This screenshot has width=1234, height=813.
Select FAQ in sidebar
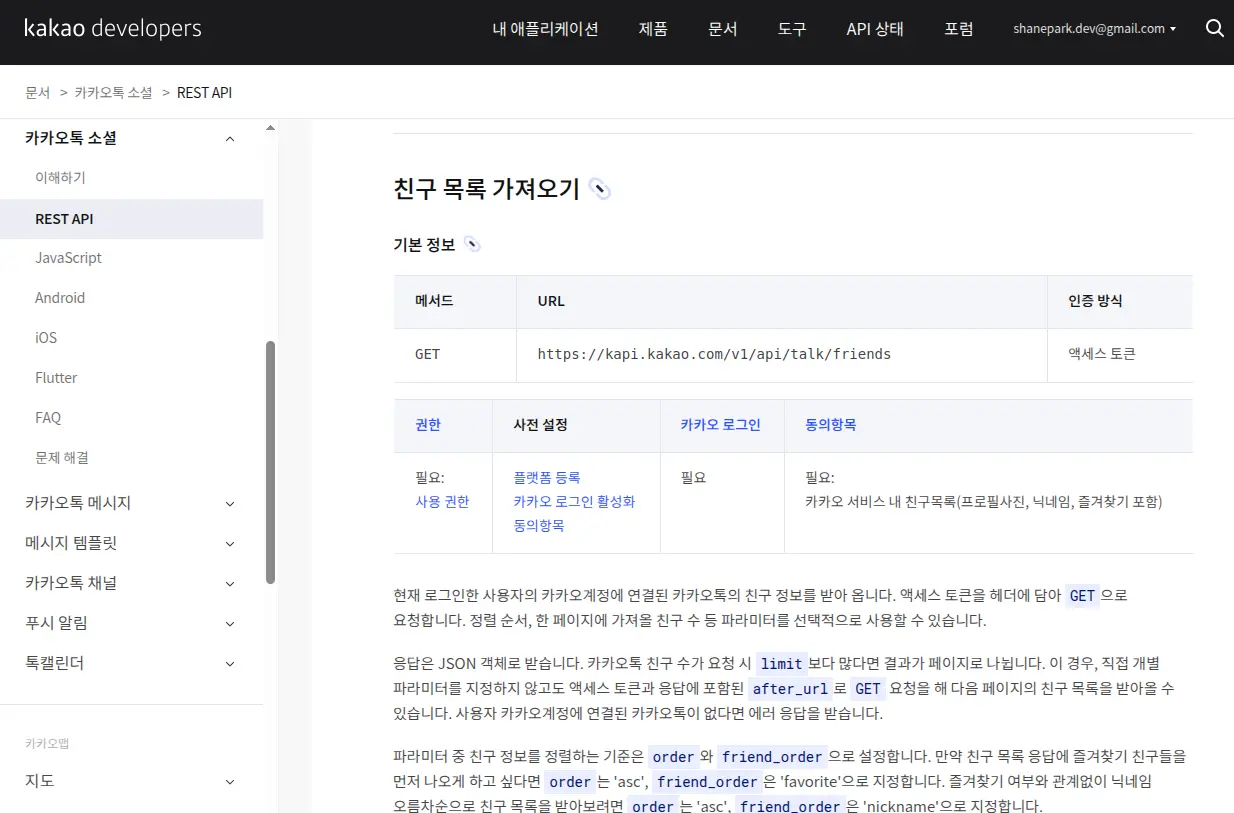(48, 418)
